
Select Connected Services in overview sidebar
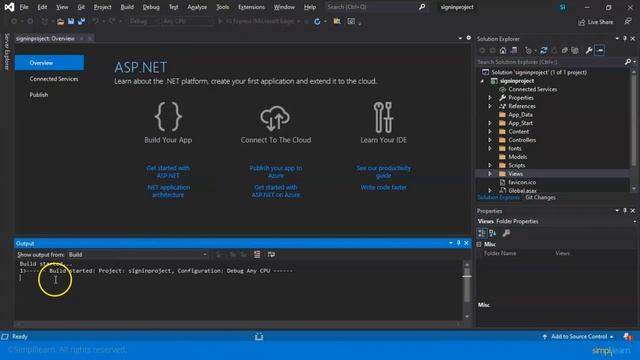(x=53, y=79)
